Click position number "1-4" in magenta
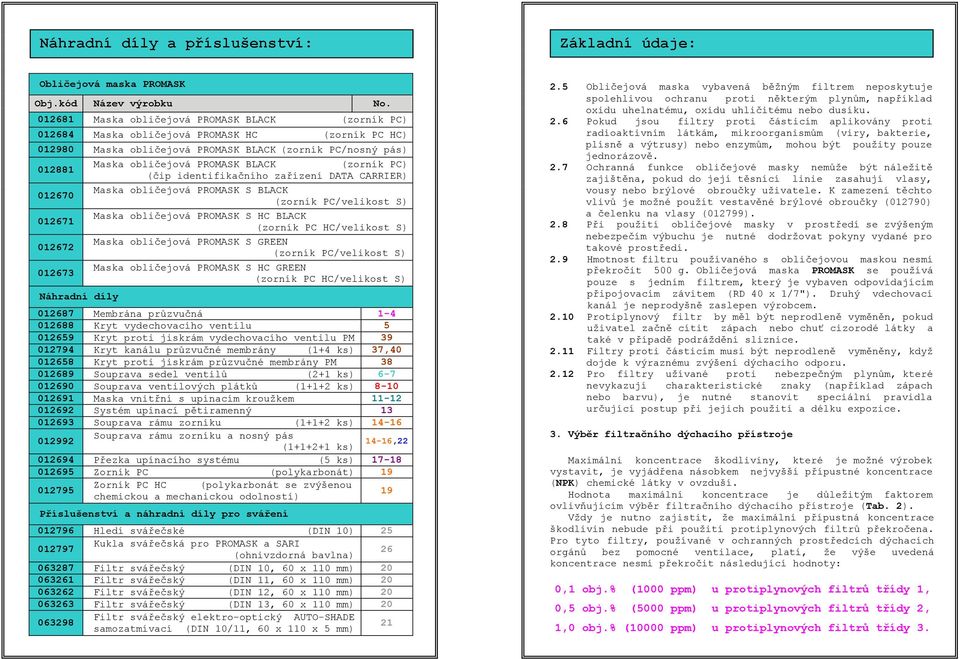 point(386,314)
